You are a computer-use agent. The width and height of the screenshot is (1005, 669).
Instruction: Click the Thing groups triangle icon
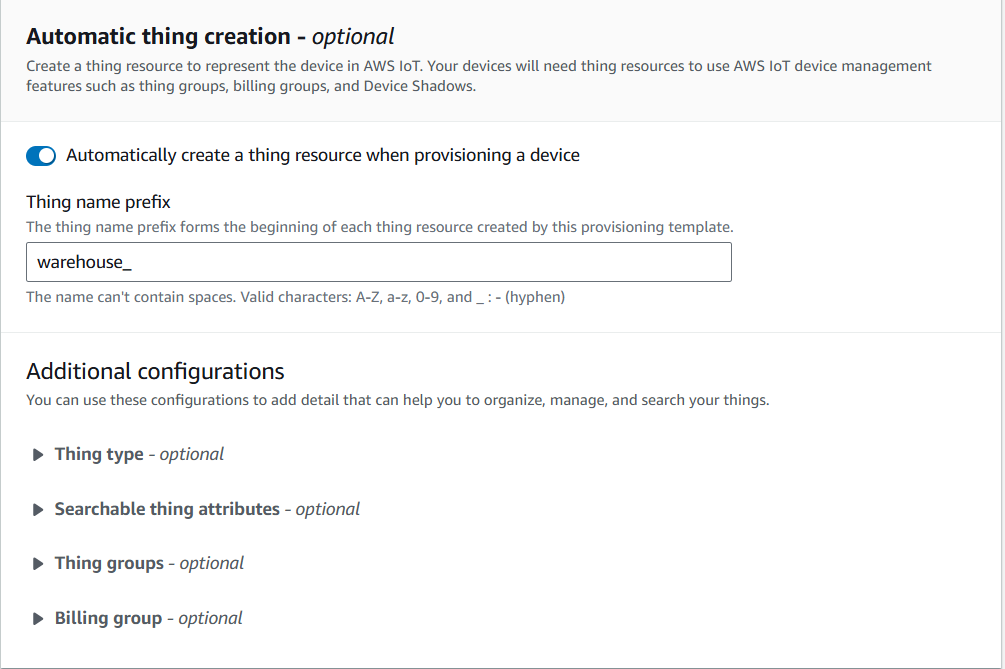38,564
